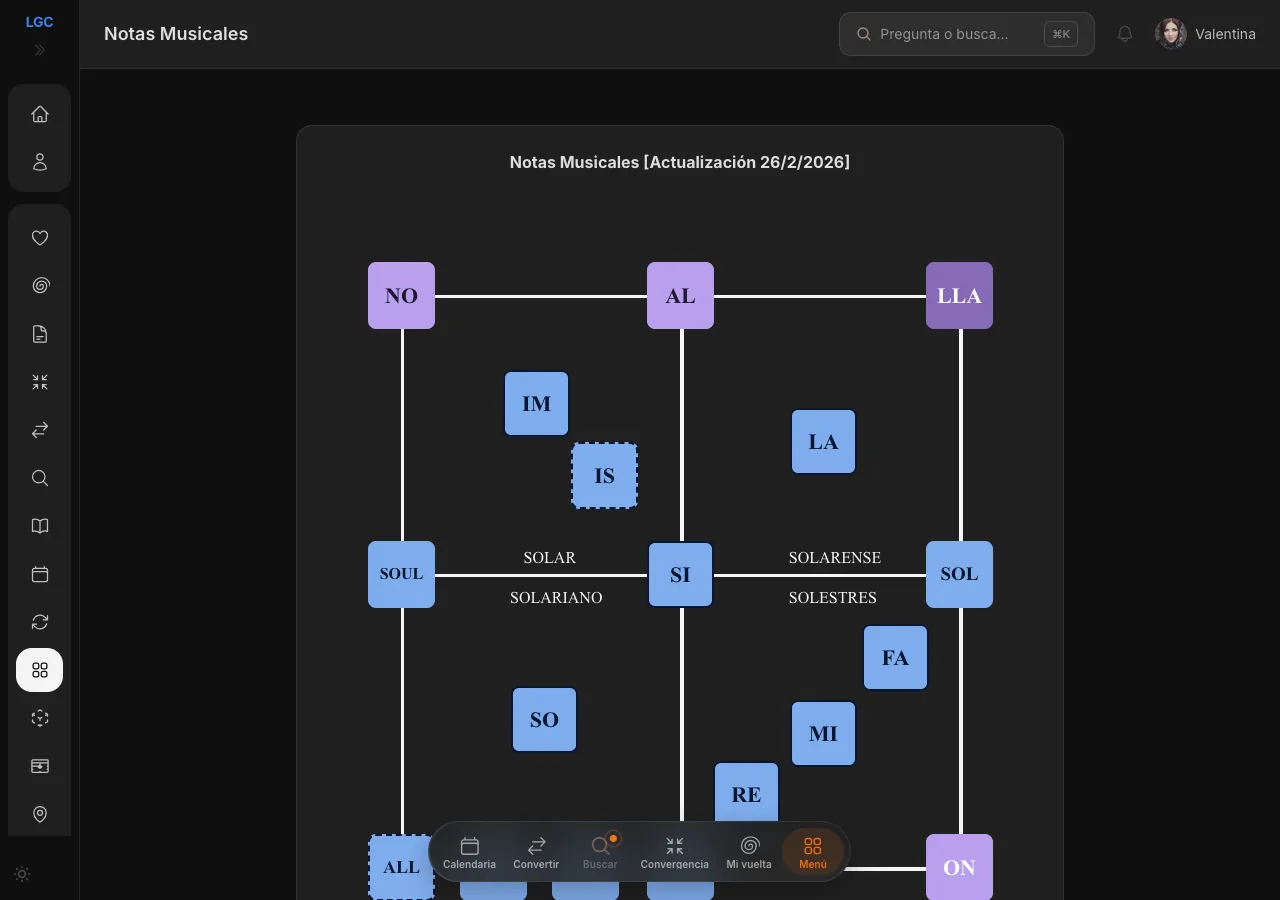Open the calendar icon in sidebar

click(x=40, y=574)
